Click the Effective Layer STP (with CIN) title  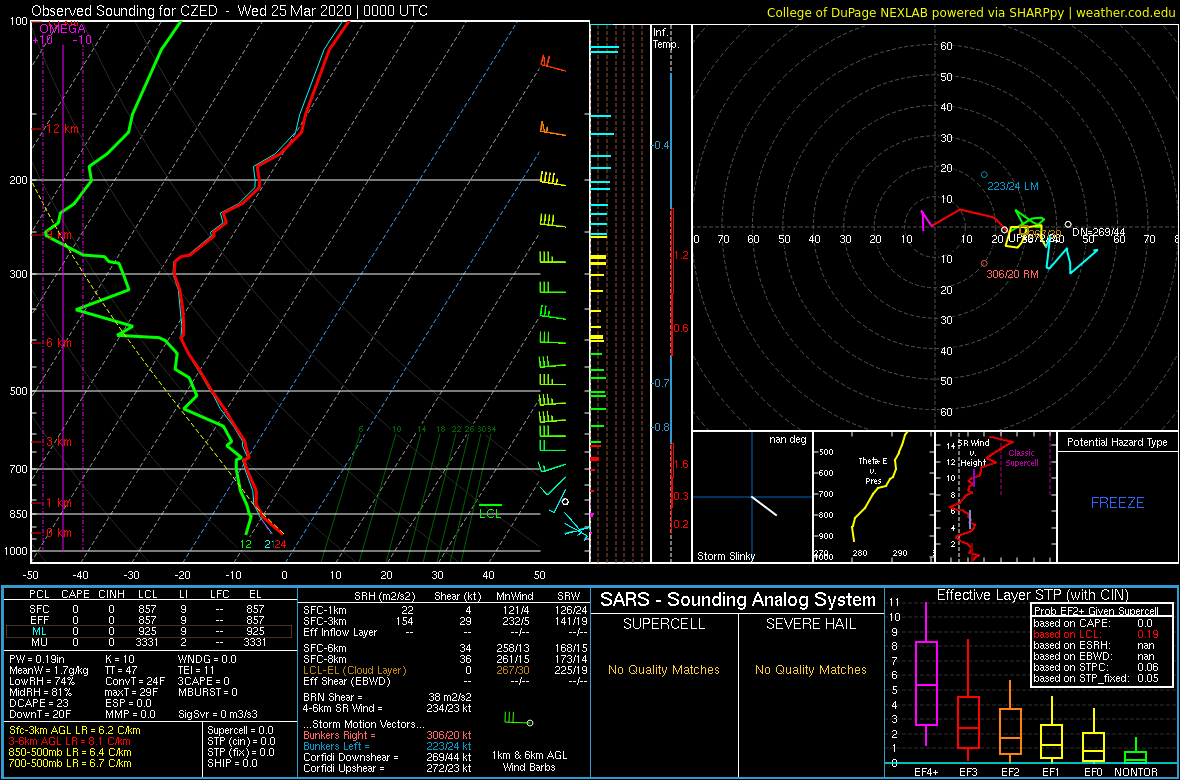click(x=1032, y=595)
